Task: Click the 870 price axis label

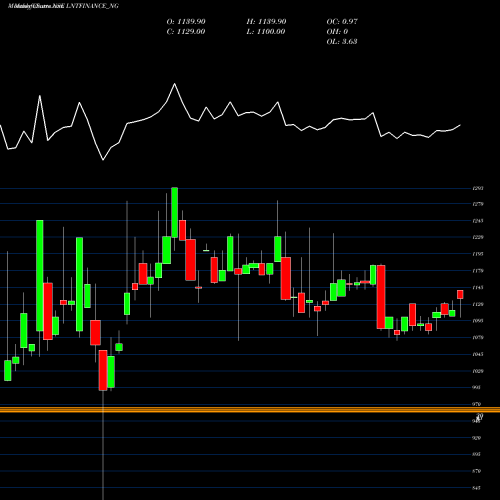Action: pos(477,471)
